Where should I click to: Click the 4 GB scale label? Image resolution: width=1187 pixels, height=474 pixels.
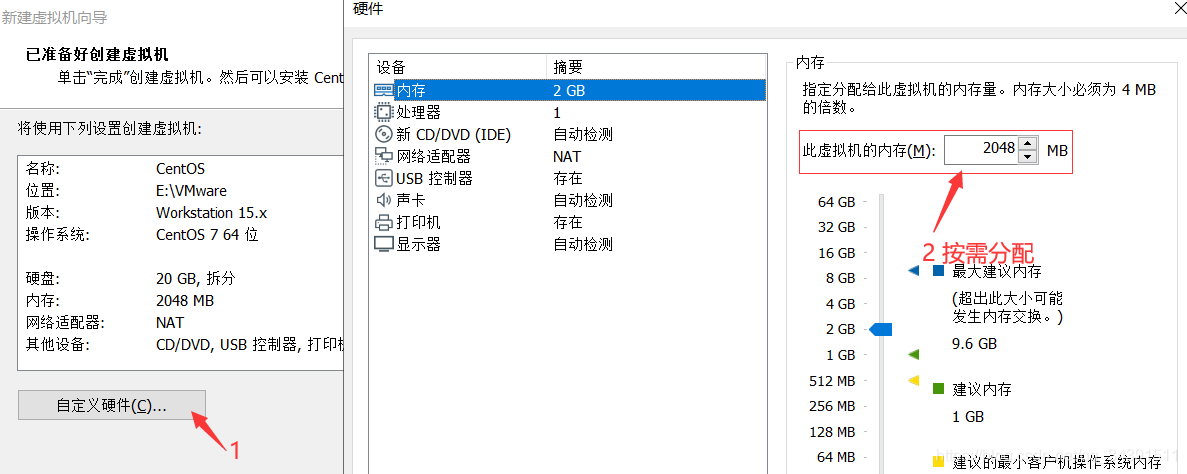(840, 304)
